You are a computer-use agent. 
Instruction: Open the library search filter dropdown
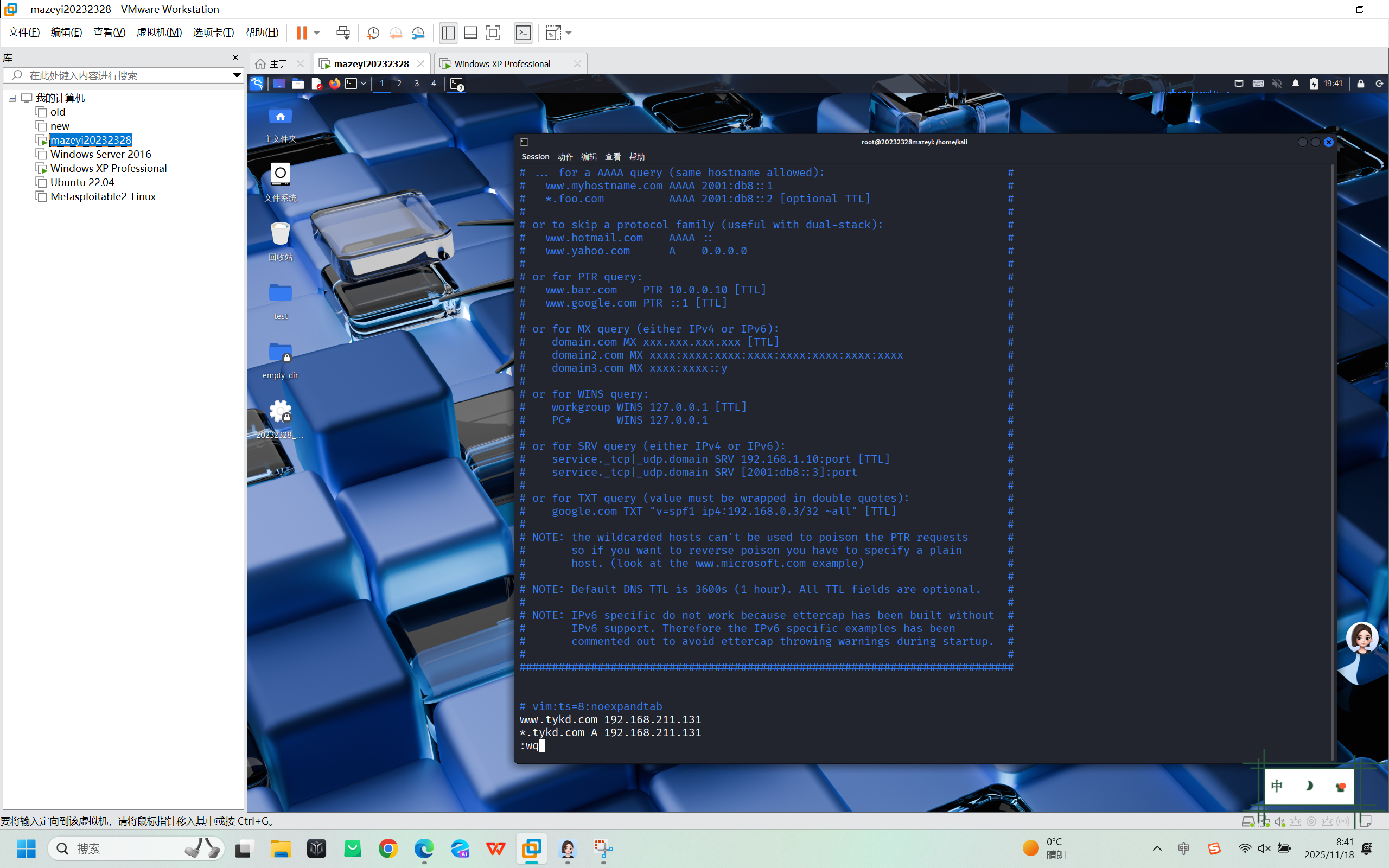coord(236,75)
